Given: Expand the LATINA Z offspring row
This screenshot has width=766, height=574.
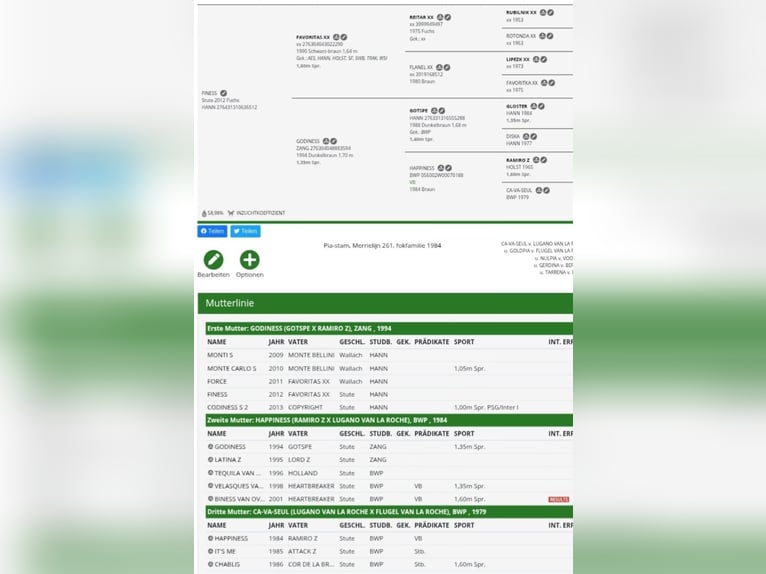Looking at the screenshot, I should tap(210, 460).
